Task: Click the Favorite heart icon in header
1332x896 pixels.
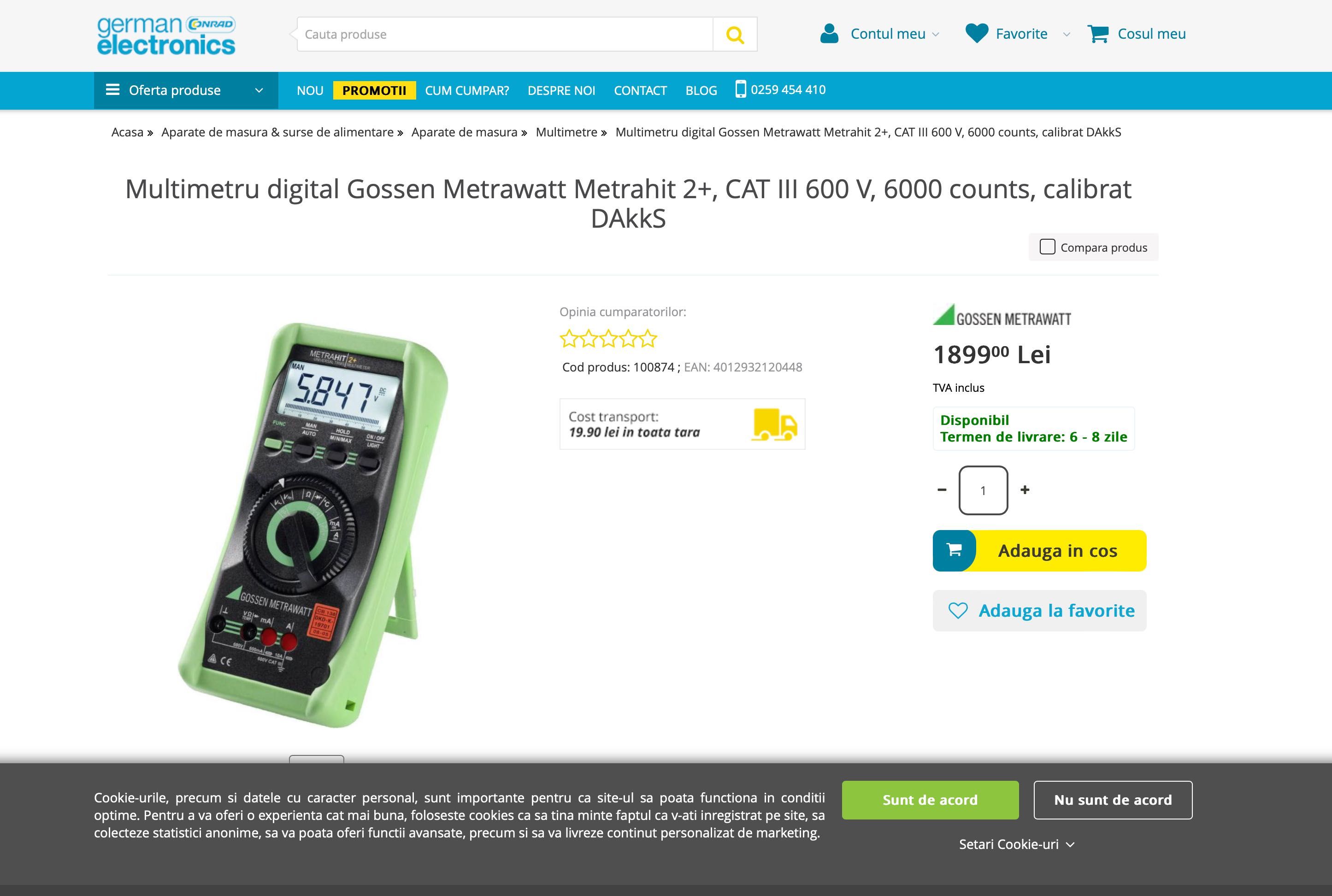Action: click(977, 33)
